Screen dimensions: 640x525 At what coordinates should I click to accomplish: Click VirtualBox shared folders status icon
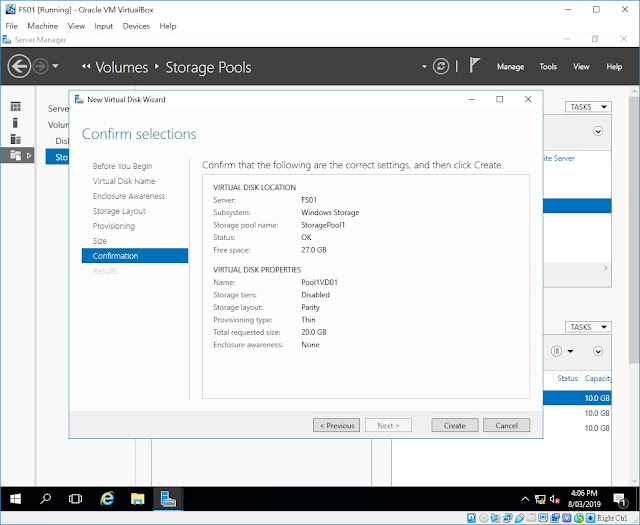click(531, 518)
